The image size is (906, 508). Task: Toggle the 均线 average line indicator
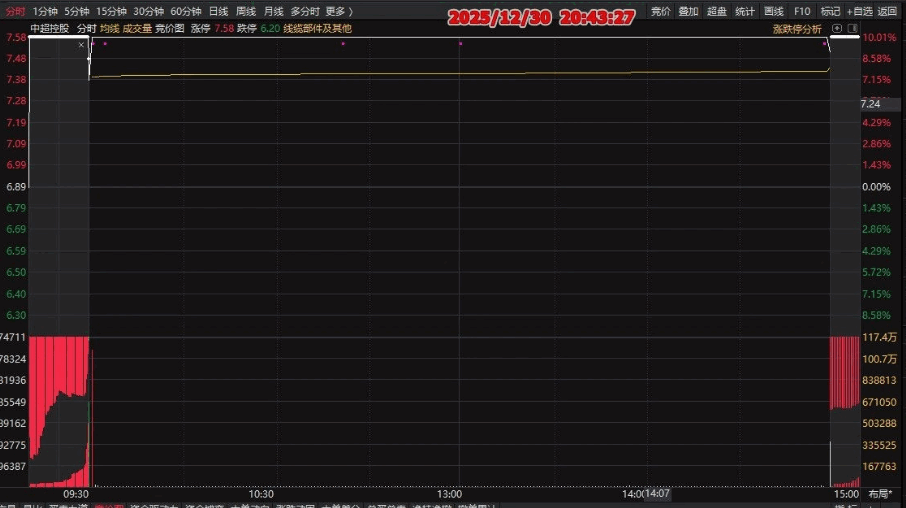(x=109, y=28)
